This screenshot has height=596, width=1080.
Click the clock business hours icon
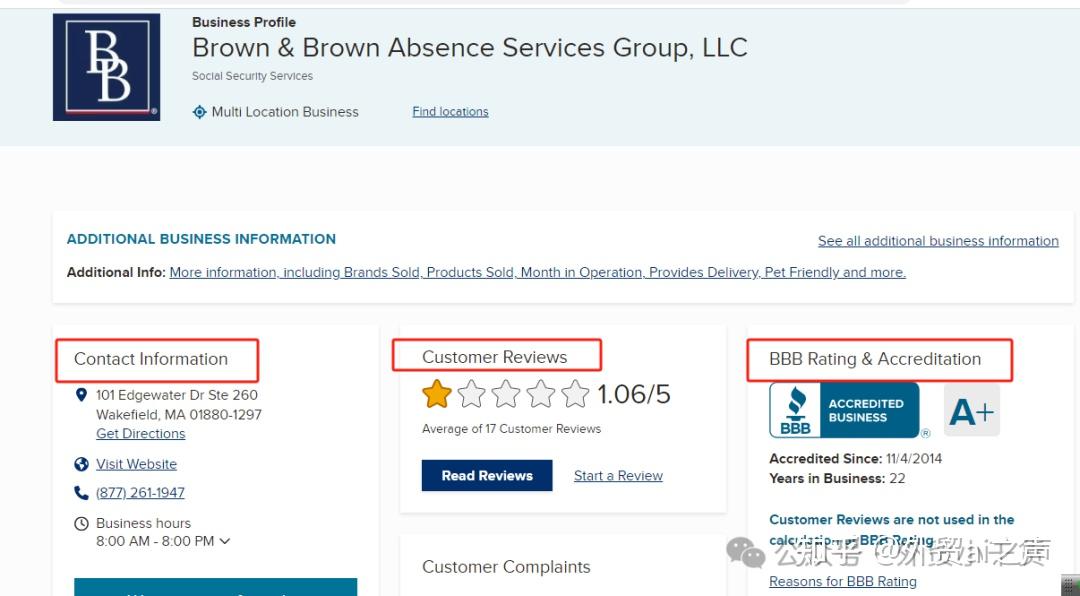click(82, 523)
